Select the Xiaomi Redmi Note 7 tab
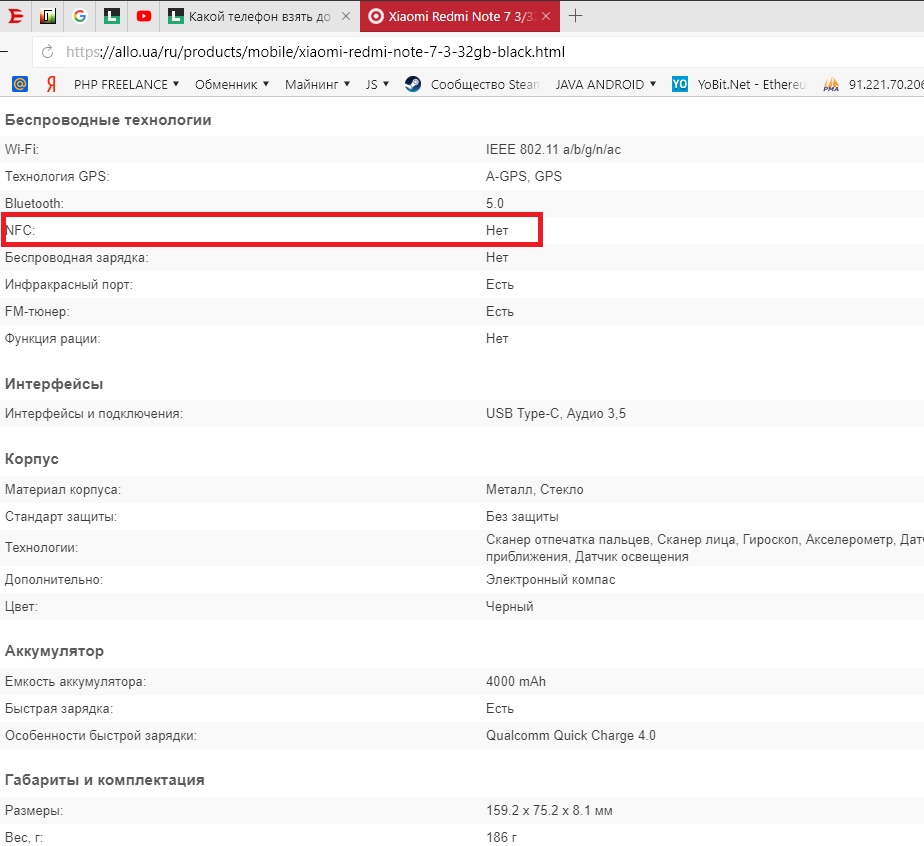The width and height of the screenshot is (924, 846). tap(460, 16)
